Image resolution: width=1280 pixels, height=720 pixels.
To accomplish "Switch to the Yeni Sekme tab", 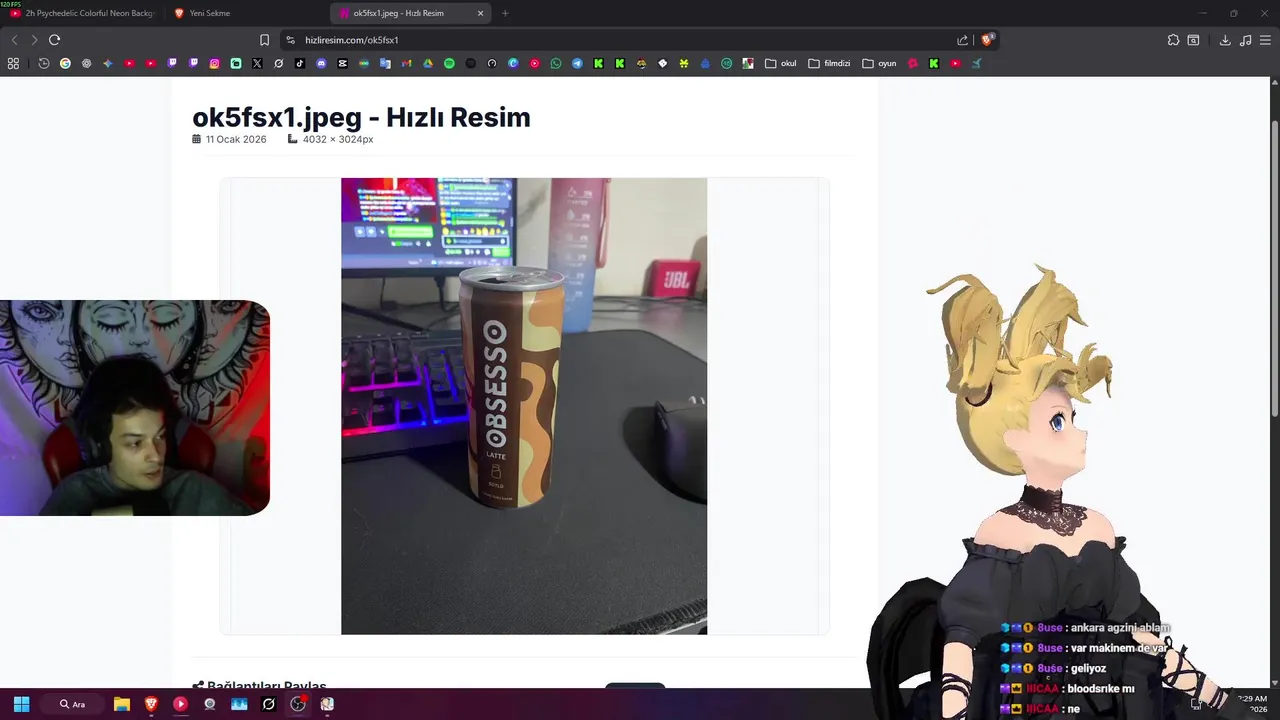I will pyautogui.click(x=245, y=13).
